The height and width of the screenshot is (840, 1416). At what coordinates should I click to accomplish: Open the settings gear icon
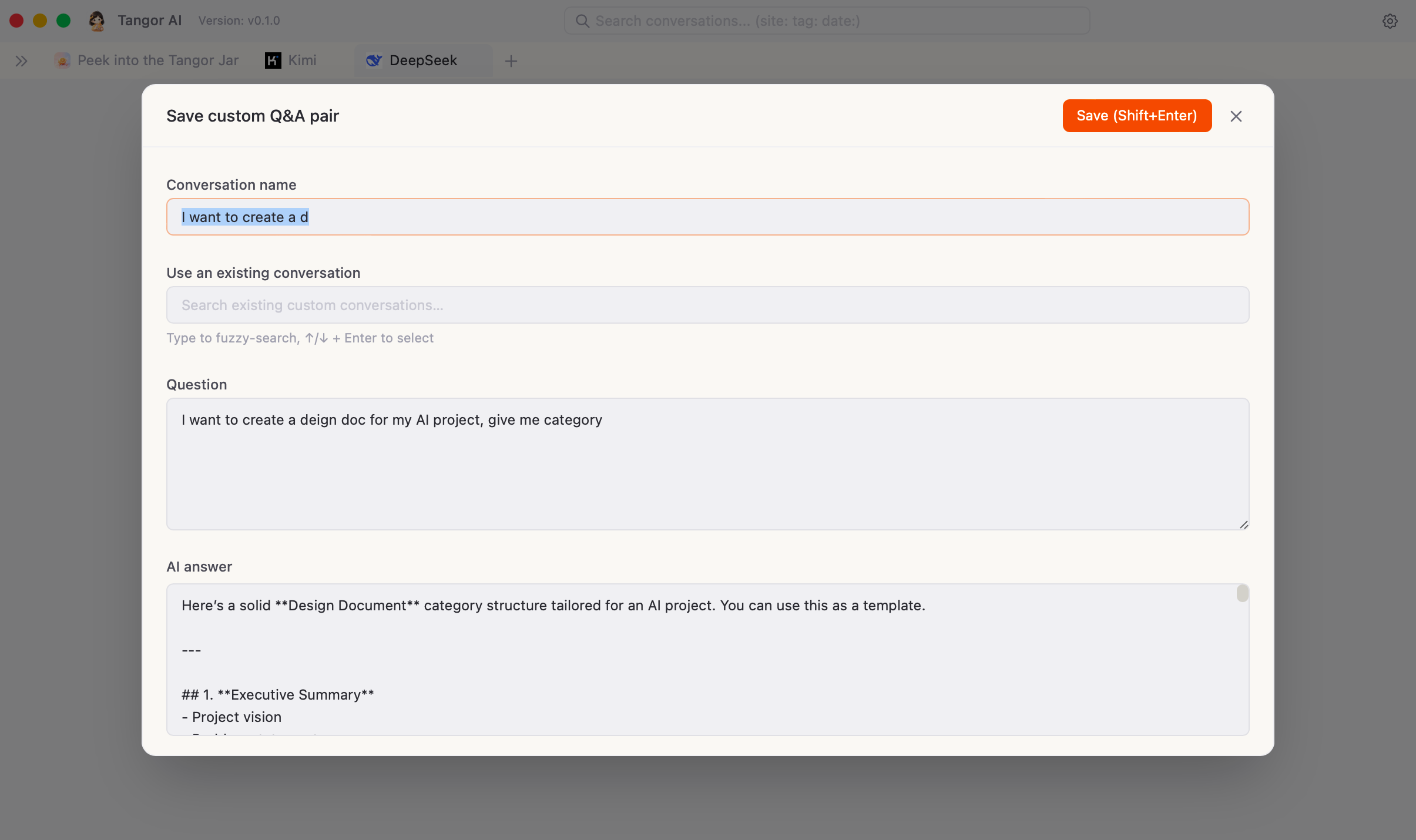tap(1390, 21)
